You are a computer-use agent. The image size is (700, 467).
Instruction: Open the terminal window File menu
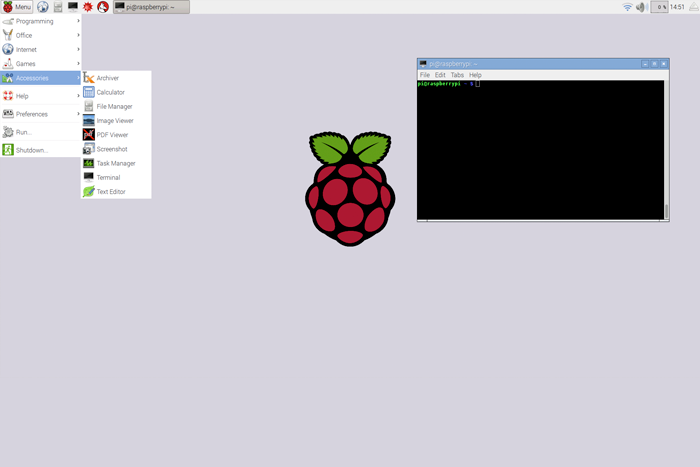pyautogui.click(x=425, y=75)
